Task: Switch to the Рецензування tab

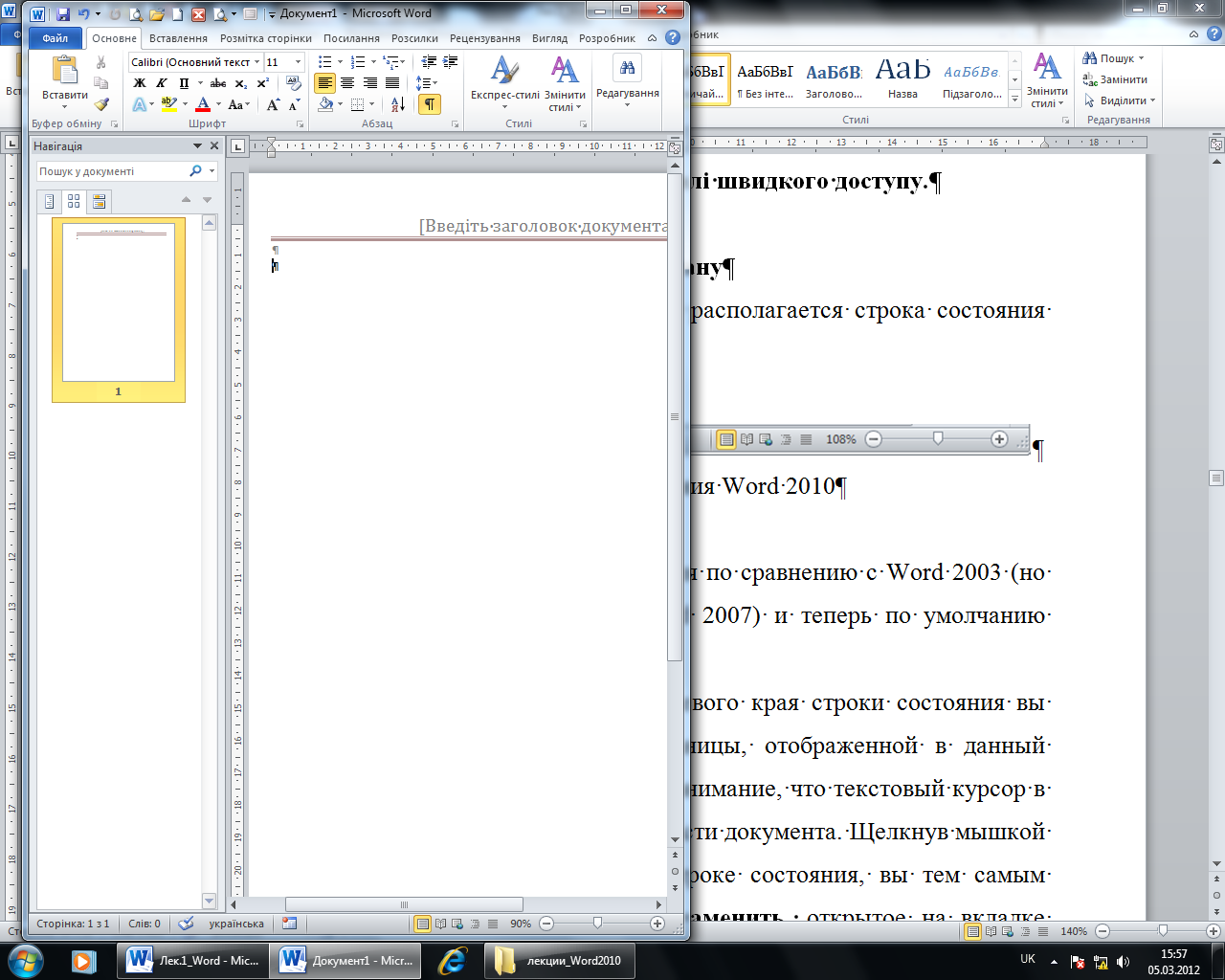Action: [485, 38]
